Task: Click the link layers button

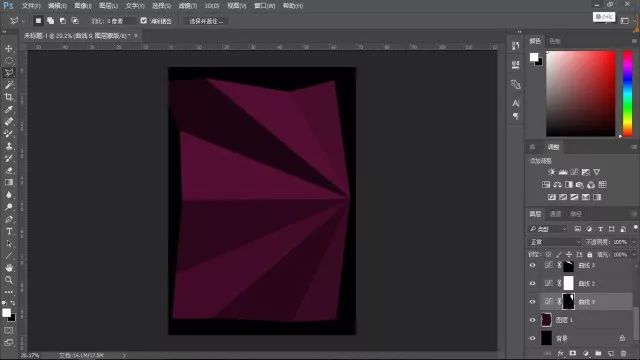Action: point(548,353)
